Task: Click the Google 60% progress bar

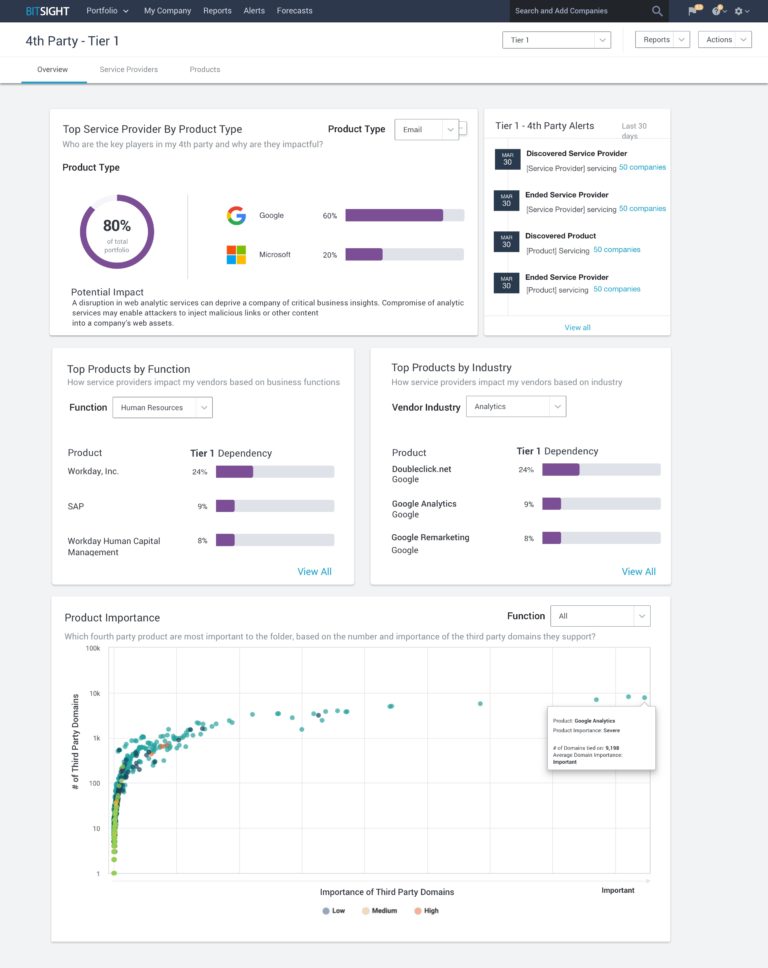Action: [404, 215]
